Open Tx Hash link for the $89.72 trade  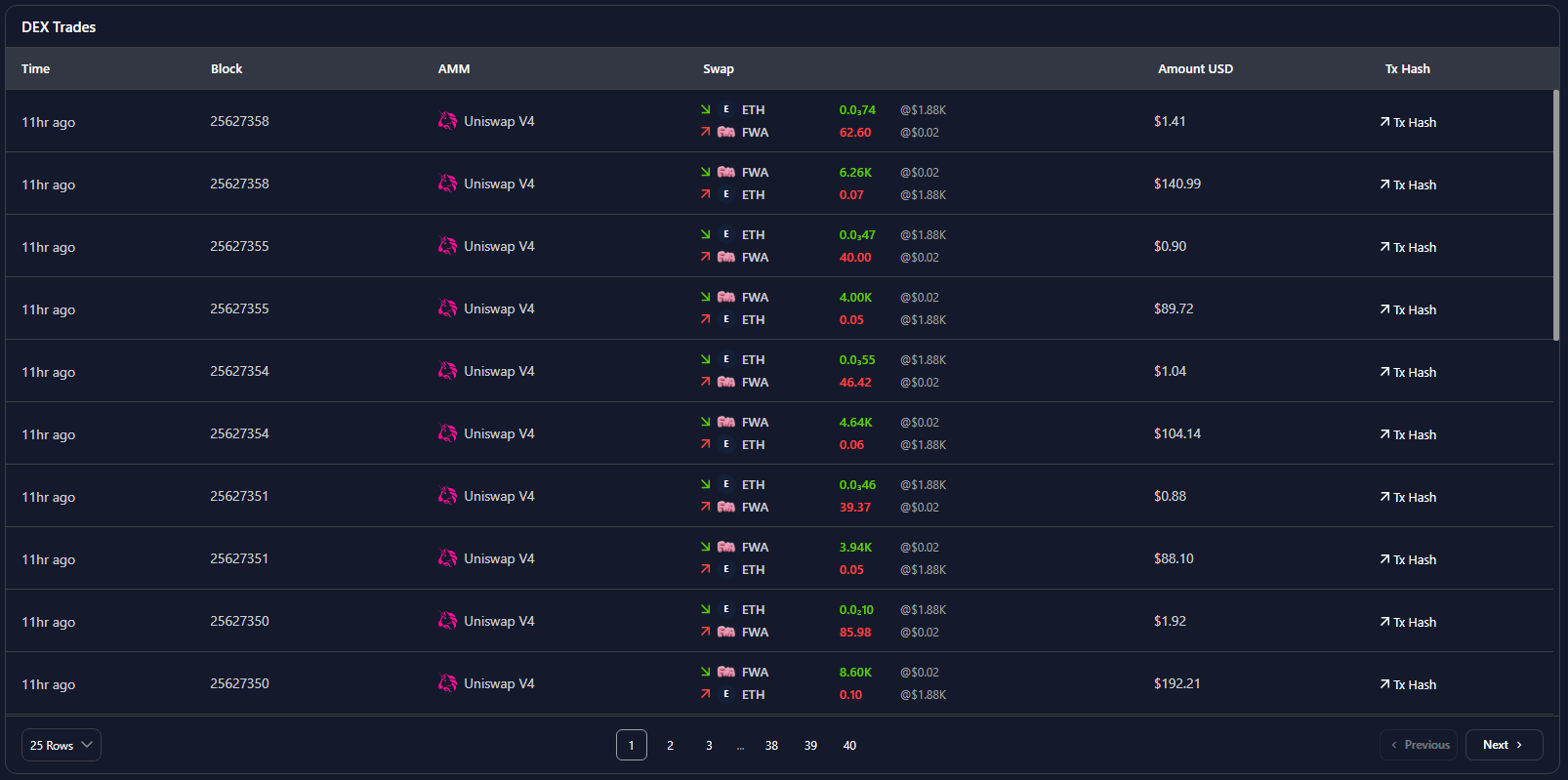tap(1408, 309)
